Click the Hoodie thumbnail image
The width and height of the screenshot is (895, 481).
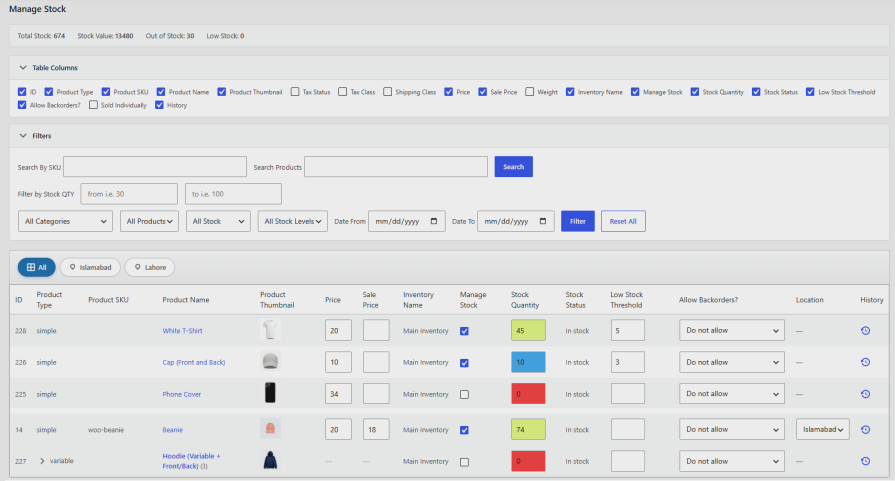point(270,460)
